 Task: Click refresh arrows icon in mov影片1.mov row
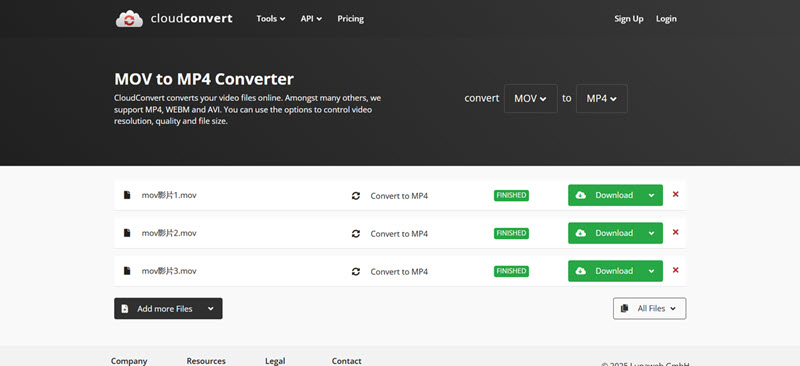click(356, 196)
